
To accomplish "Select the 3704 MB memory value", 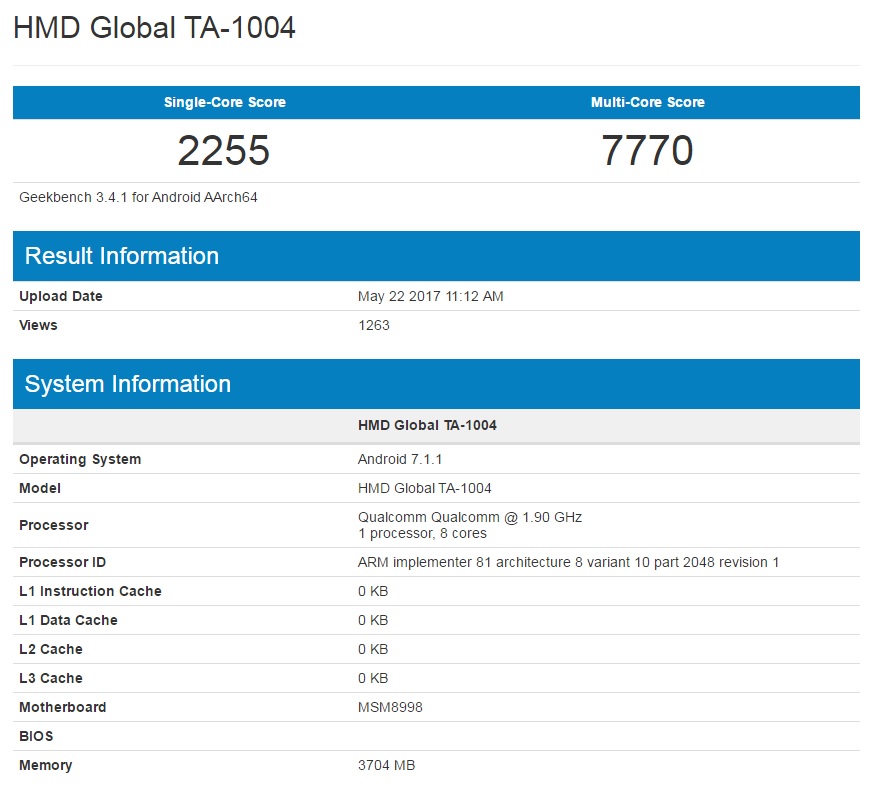I will pyautogui.click(x=386, y=765).
